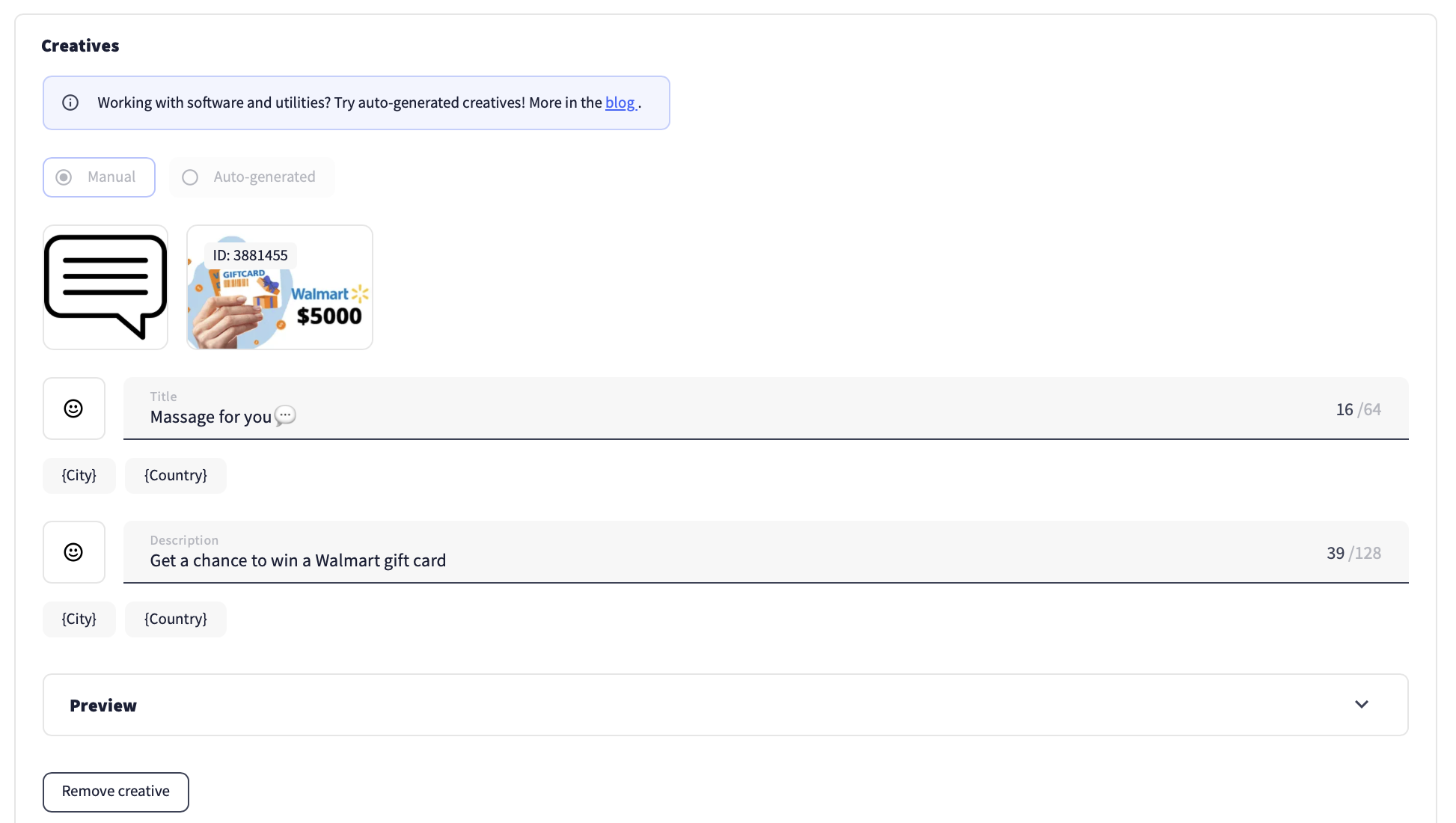Click the ID: 3881455 label badge

tap(251, 255)
